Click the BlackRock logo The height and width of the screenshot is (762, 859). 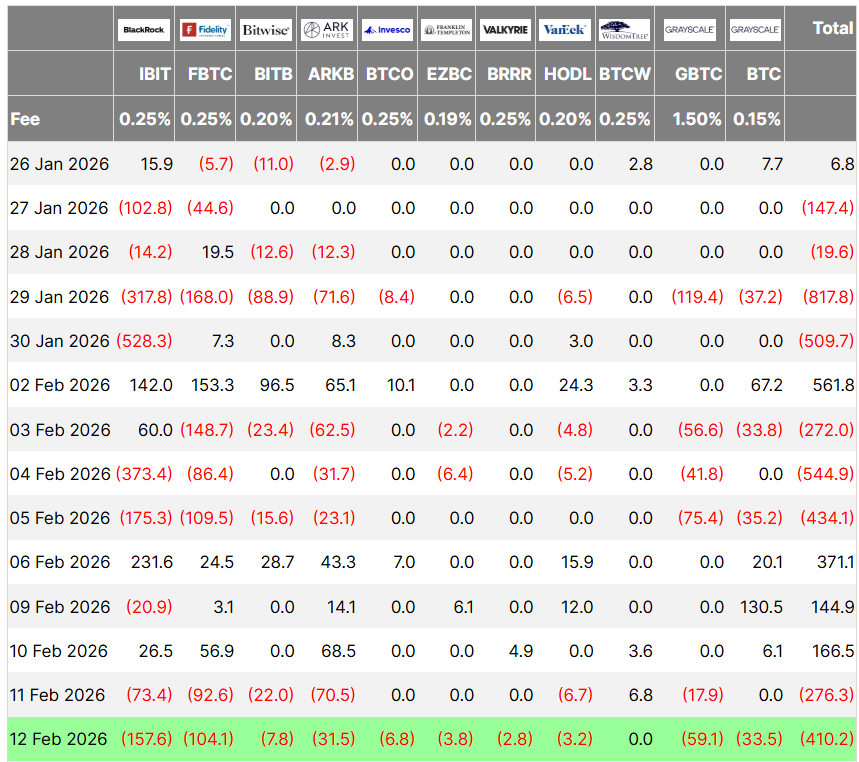[x=146, y=30]
